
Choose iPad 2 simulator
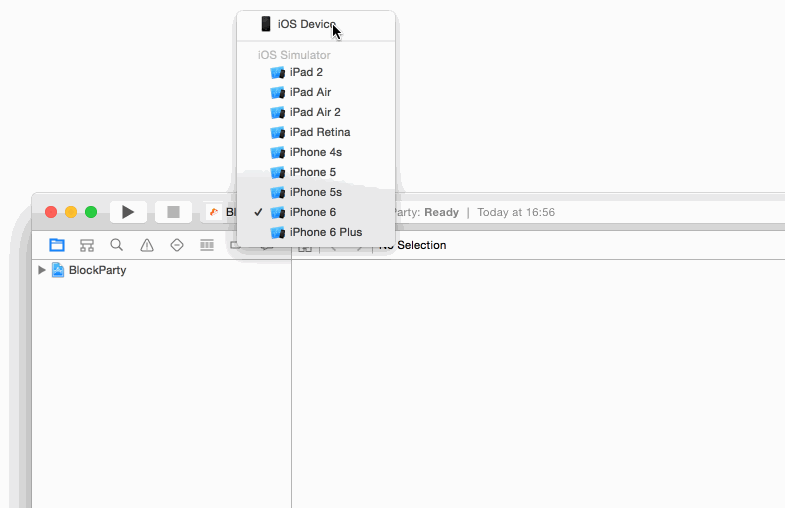316,72
